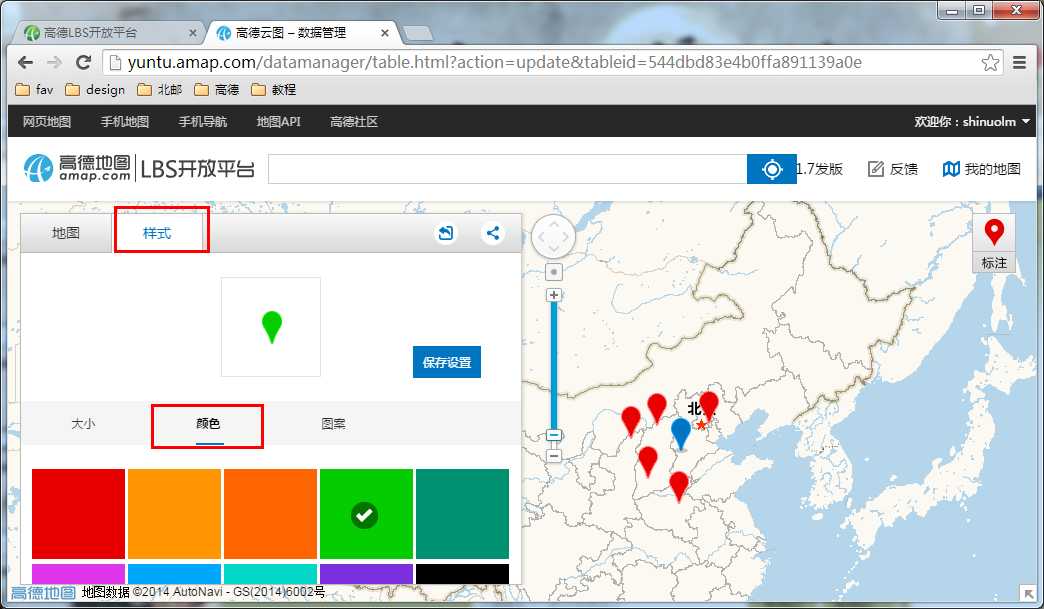Bookmark page using star icon
This screenshot has width=1044, height=609.
tap(990, 63)
